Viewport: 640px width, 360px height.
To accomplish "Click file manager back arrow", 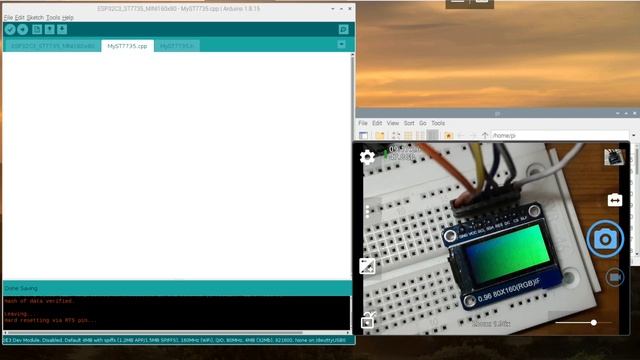I will point(461,135).
